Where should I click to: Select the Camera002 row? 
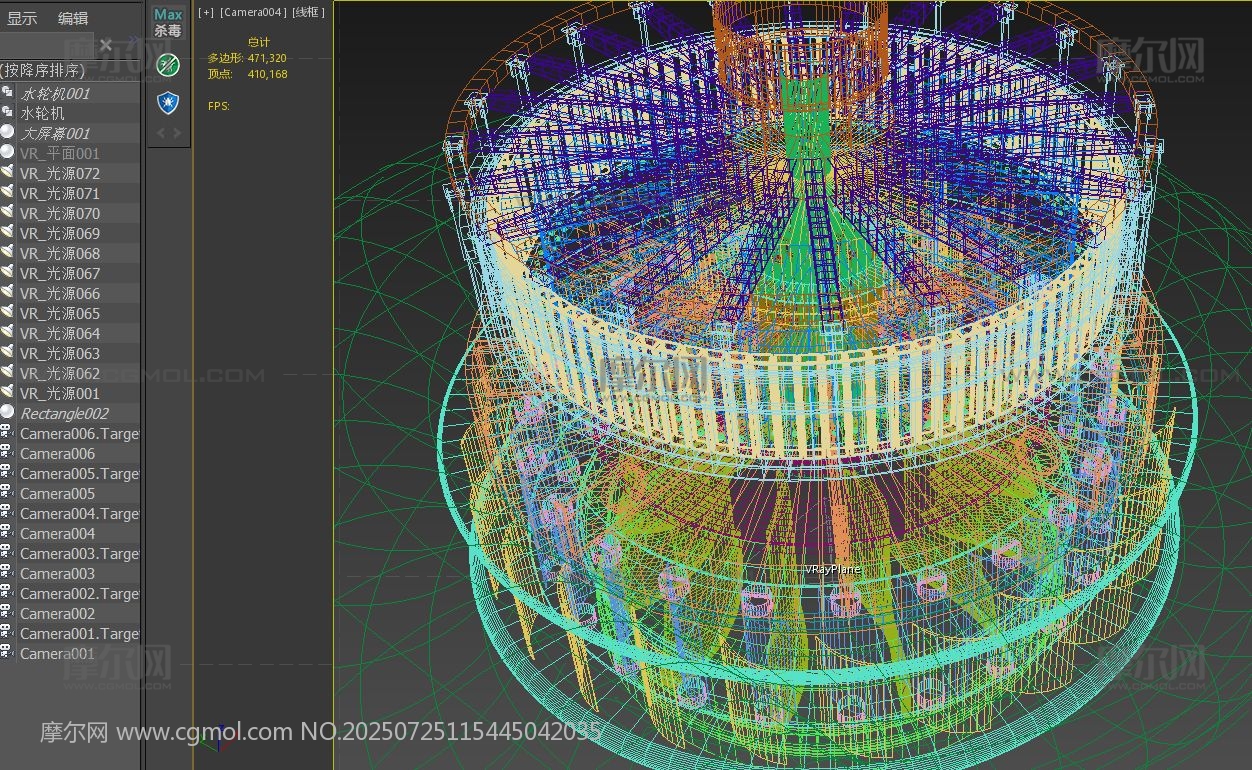[70, 613]
